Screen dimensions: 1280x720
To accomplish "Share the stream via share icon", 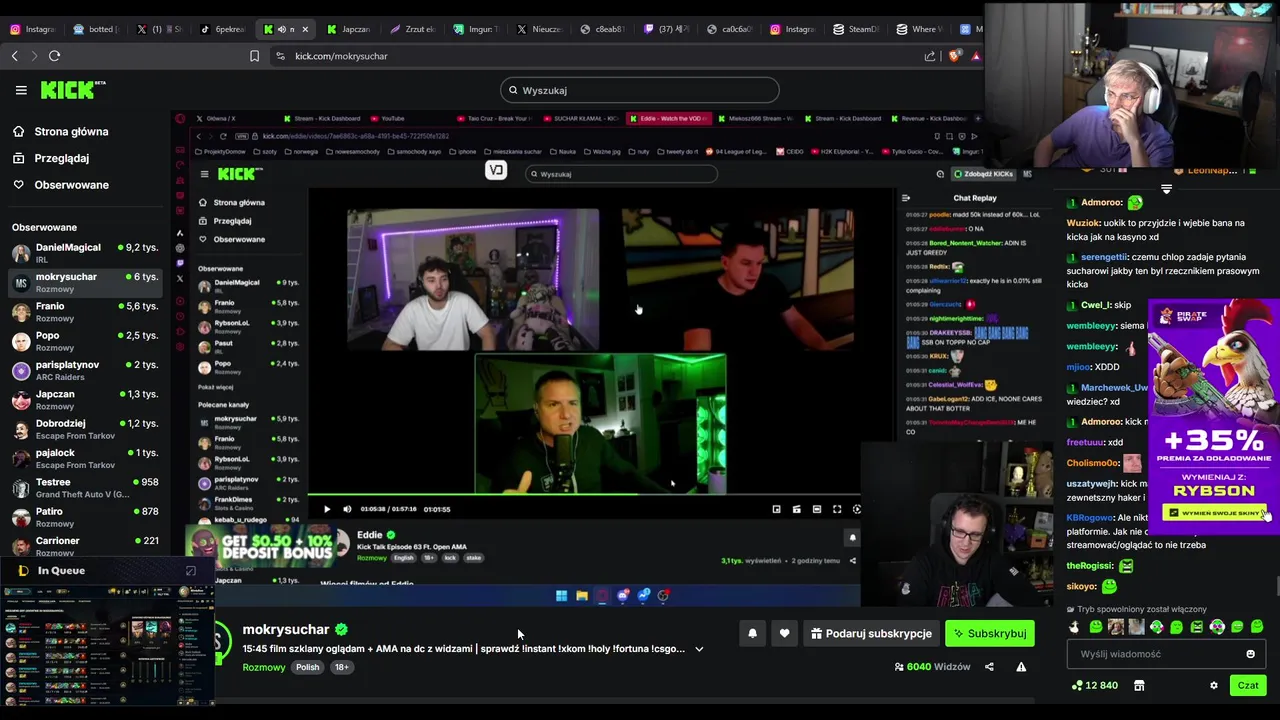I will 989,667.
